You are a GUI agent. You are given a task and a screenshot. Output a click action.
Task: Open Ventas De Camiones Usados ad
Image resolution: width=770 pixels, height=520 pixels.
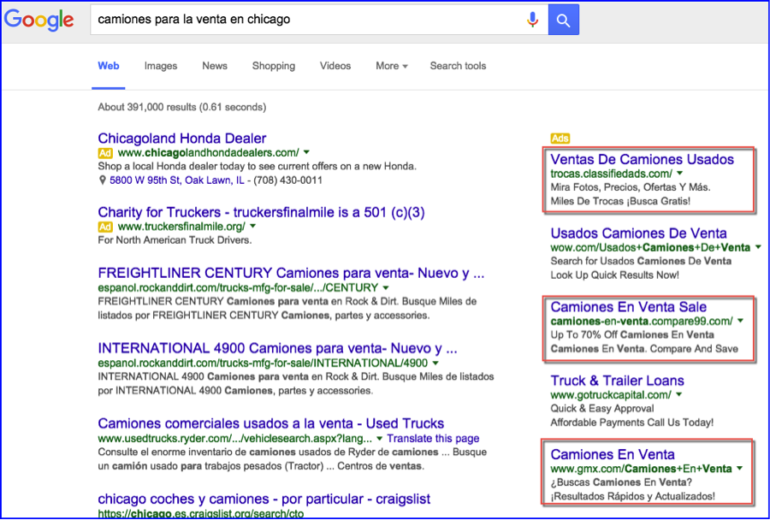642,160
